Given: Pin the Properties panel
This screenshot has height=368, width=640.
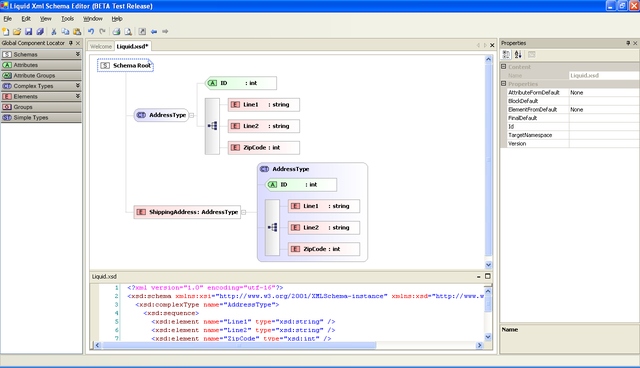Looking at the screenshot, I should [628, 43].
